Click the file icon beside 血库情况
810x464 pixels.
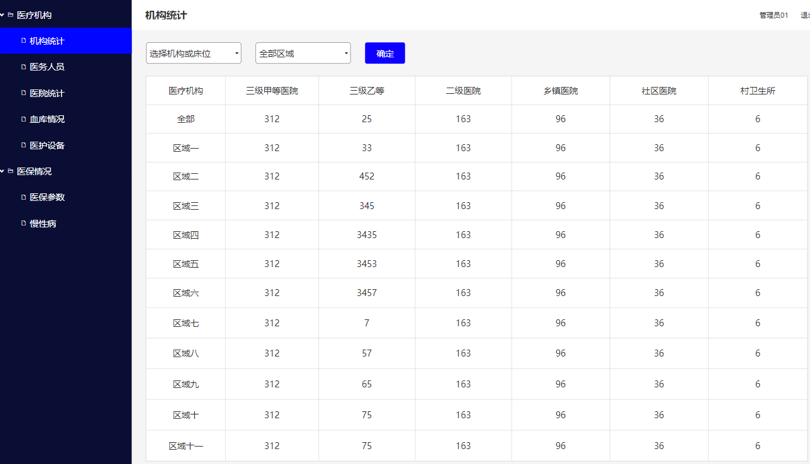coord(24,119)
